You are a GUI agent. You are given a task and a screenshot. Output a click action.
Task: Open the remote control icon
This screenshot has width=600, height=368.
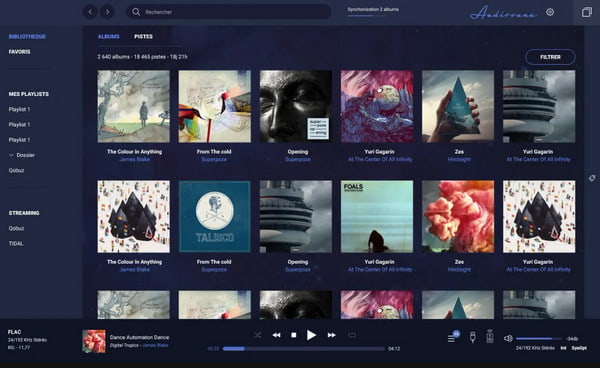point(490,336)
